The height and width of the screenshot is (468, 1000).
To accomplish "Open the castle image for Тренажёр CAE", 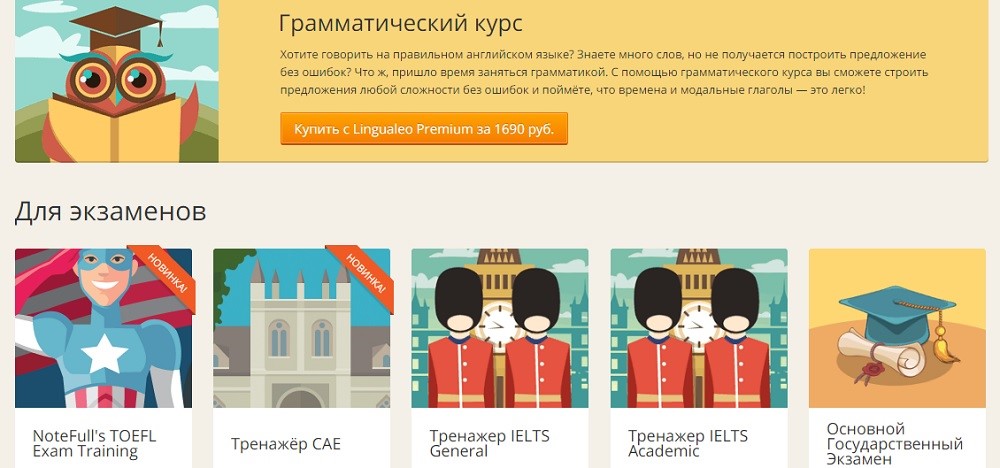I will click(x=302, y=328).
